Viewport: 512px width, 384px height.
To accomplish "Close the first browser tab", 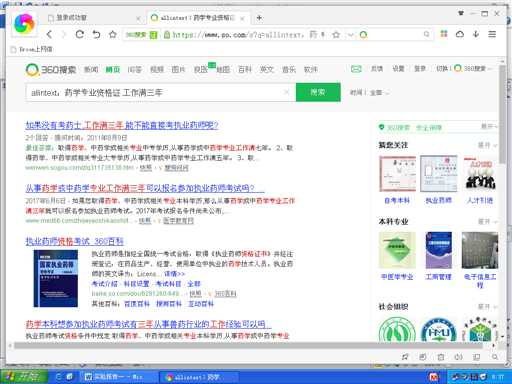I will pos(138,19).
